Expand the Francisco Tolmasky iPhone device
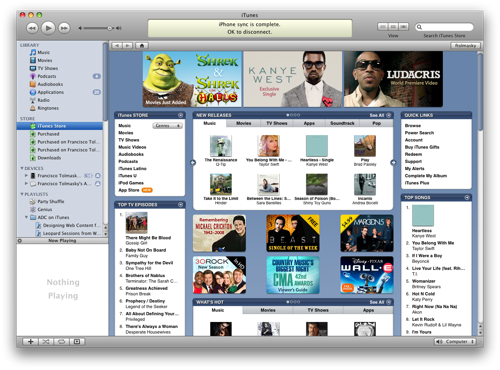This screenshot has width=500, height=370. point(26,175)
